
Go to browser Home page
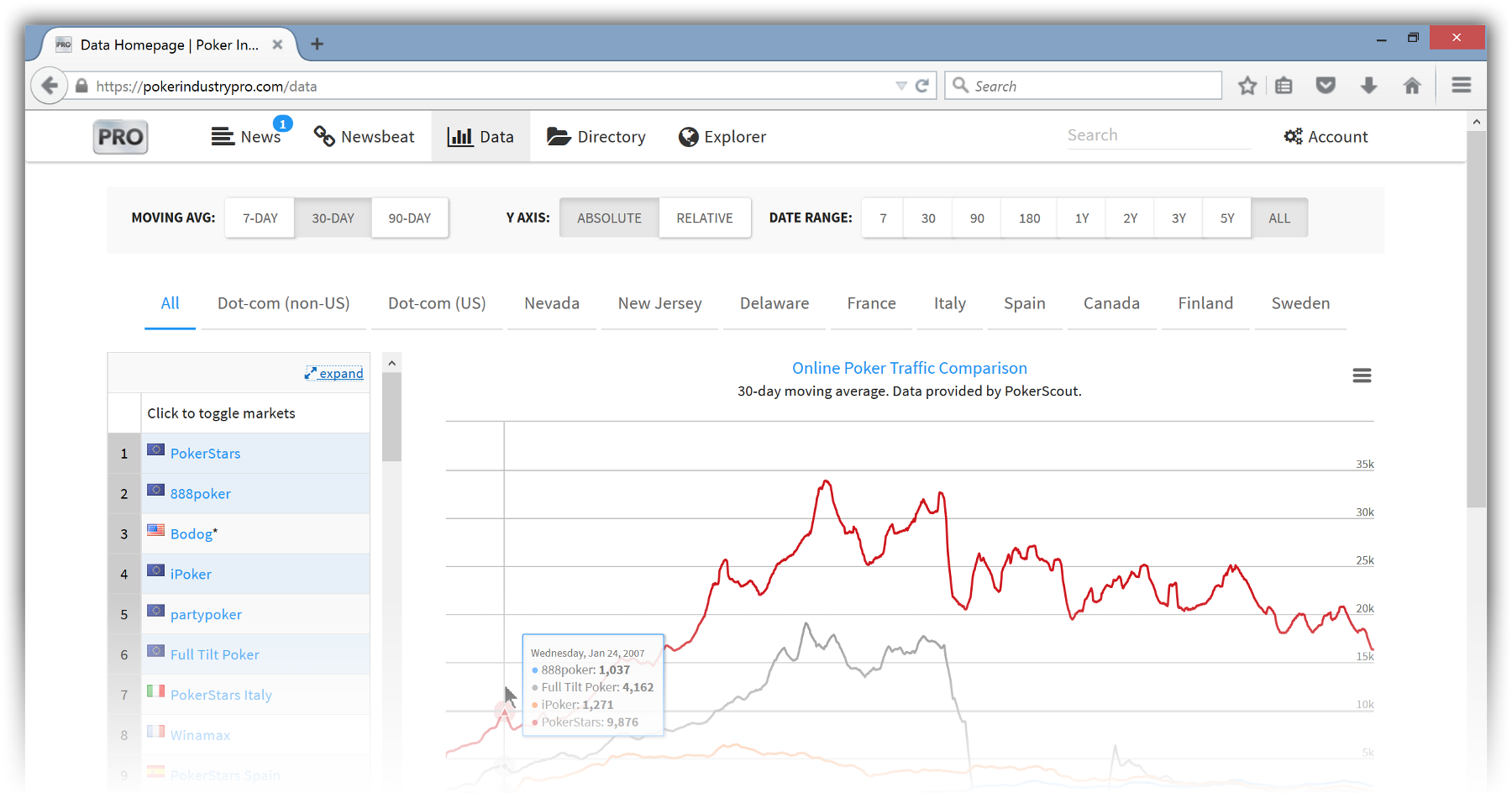(1412, 86)
